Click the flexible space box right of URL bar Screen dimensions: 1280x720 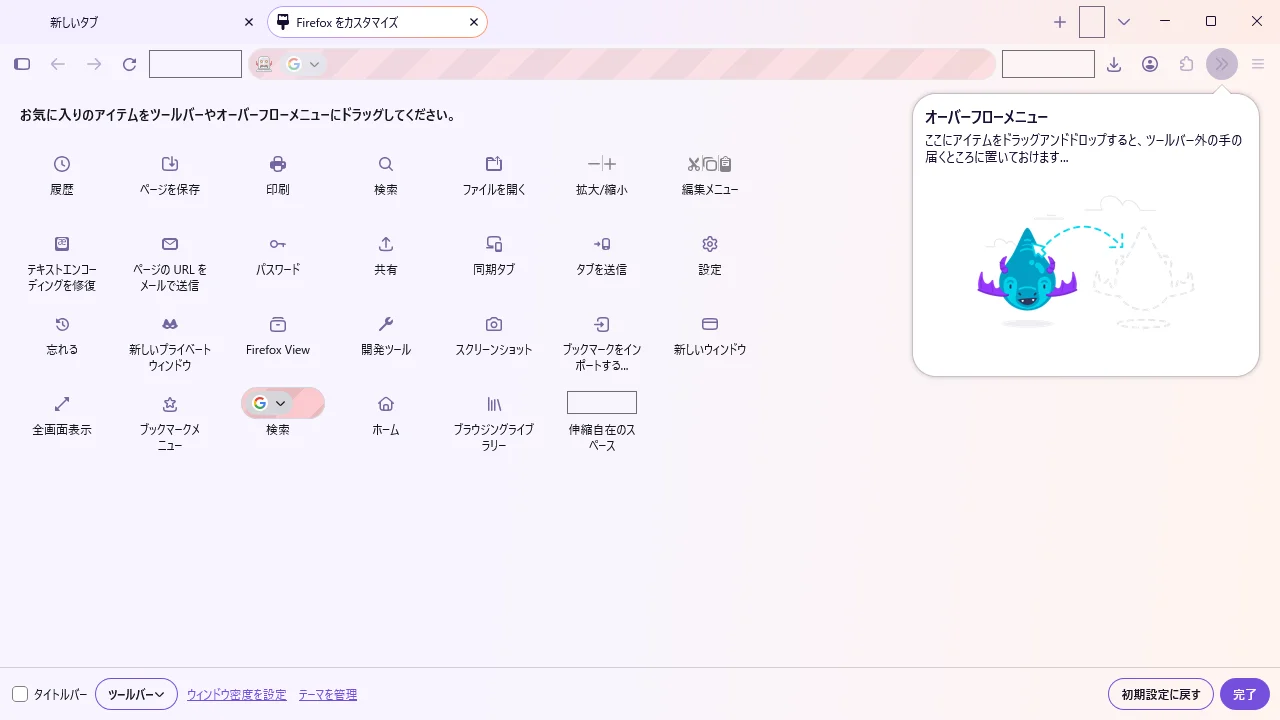1048,64
